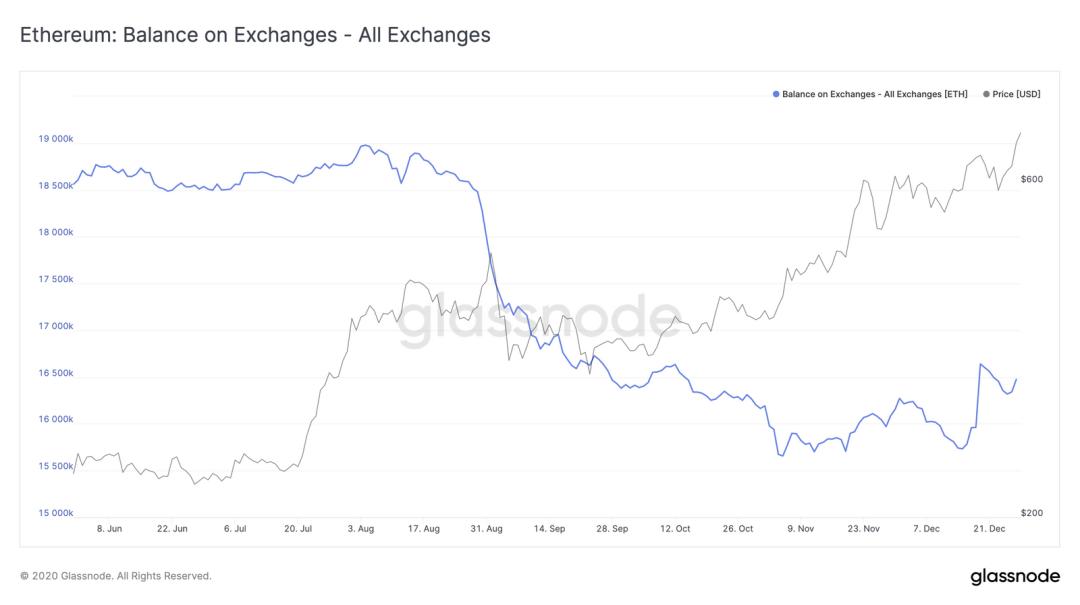Select the 31. Aug x-axis date label

tap(486, 529)
